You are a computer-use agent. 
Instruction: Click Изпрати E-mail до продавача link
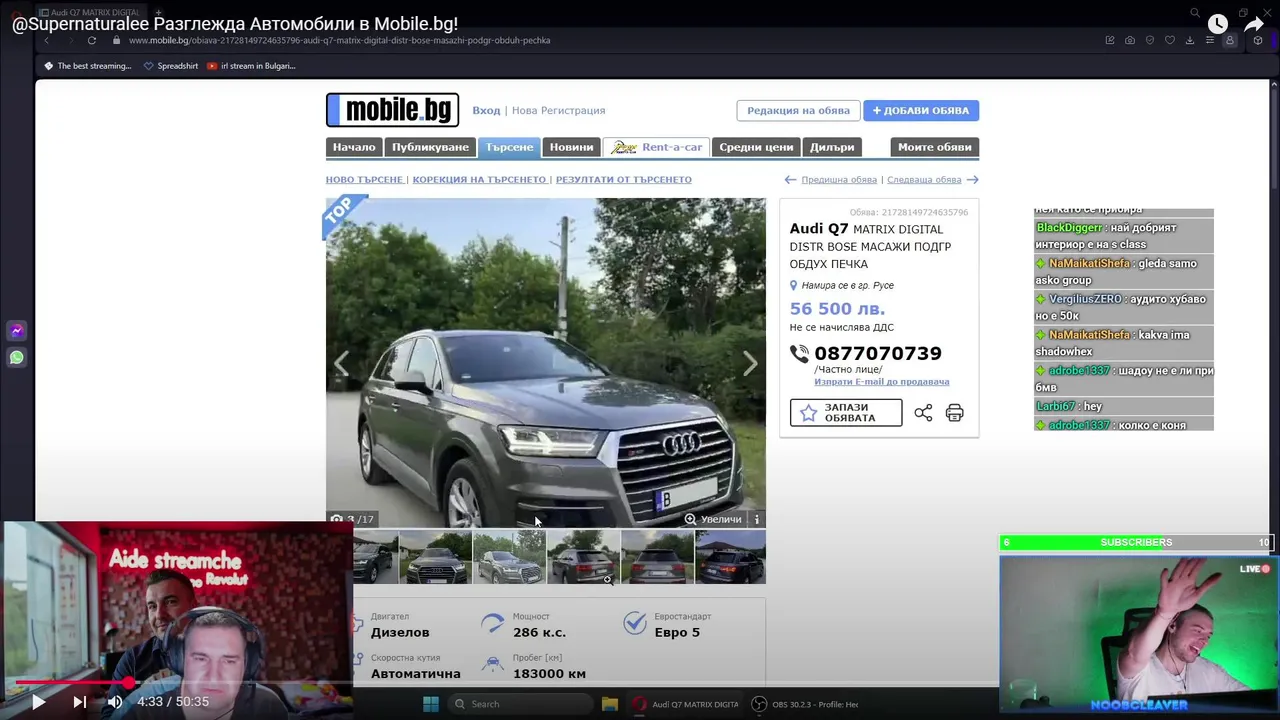coord(881,382)
